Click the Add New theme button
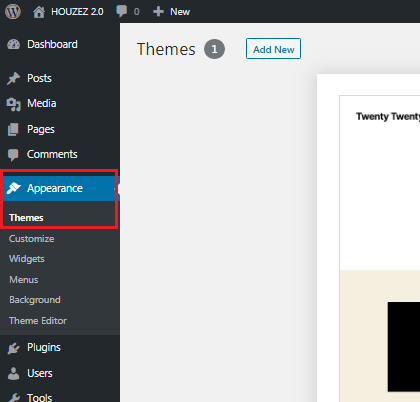The height and width of the screenshot is (402, 420). 273,49
